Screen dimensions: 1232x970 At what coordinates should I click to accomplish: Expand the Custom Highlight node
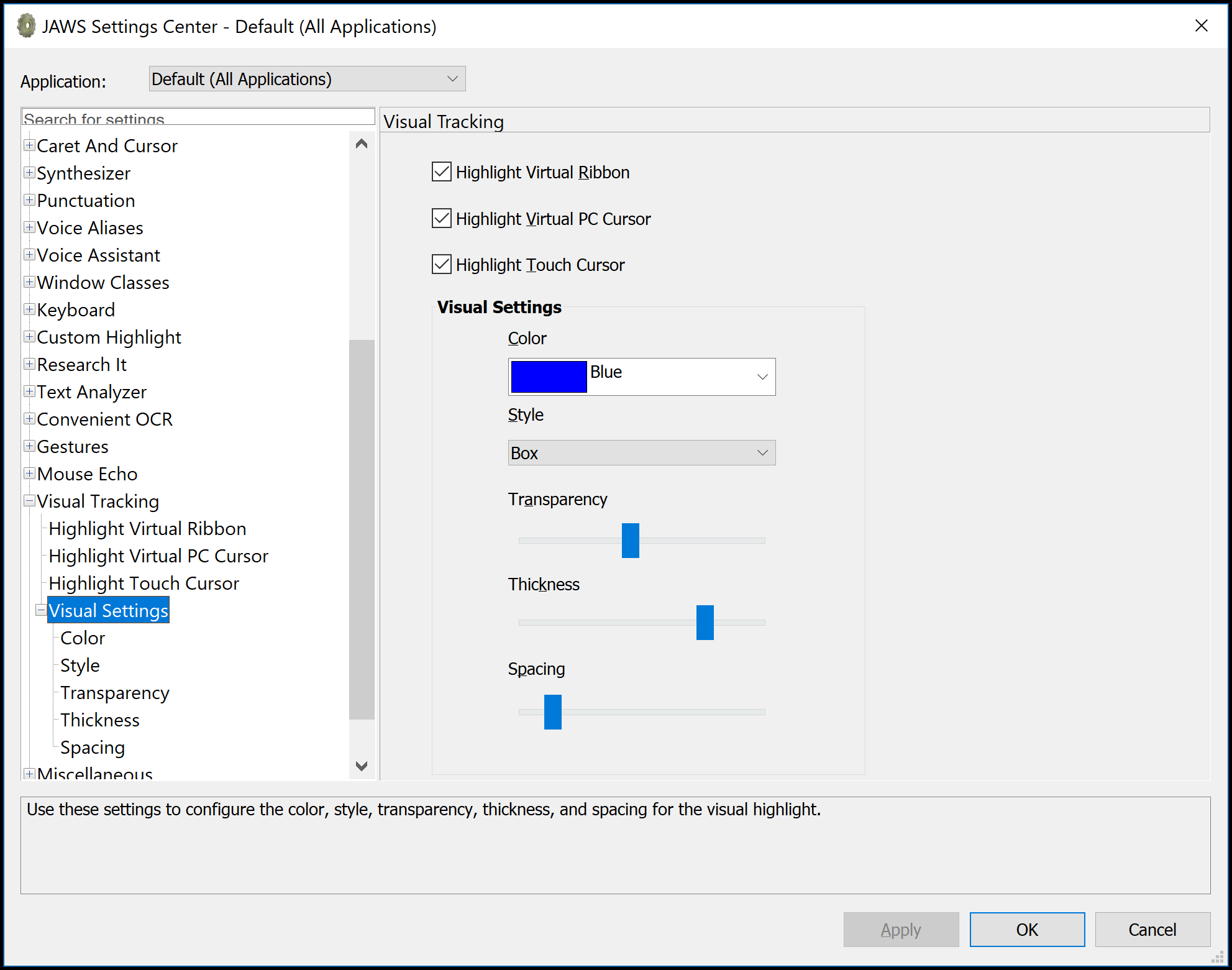[29, 337]
